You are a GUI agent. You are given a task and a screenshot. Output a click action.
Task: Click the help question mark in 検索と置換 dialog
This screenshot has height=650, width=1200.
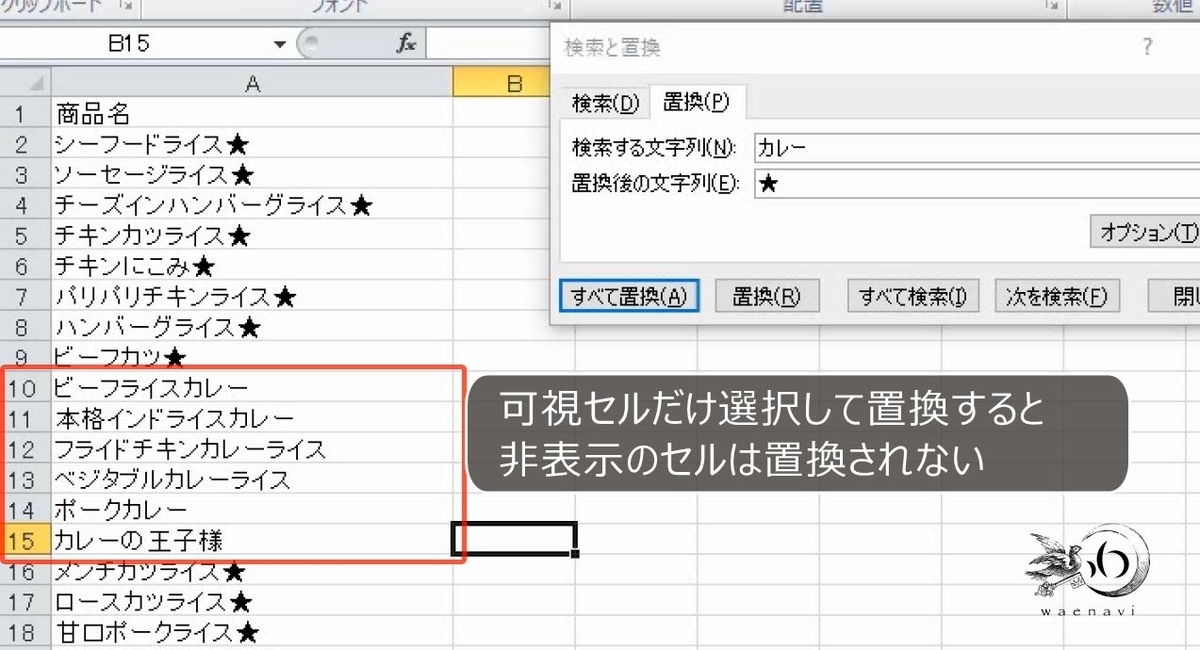click(x=1148, y=46)
